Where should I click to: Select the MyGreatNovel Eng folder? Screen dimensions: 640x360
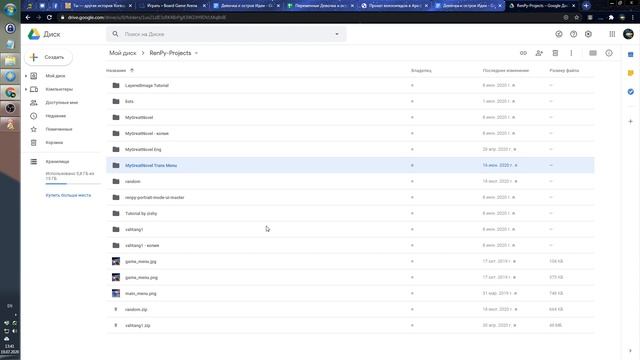350,149
